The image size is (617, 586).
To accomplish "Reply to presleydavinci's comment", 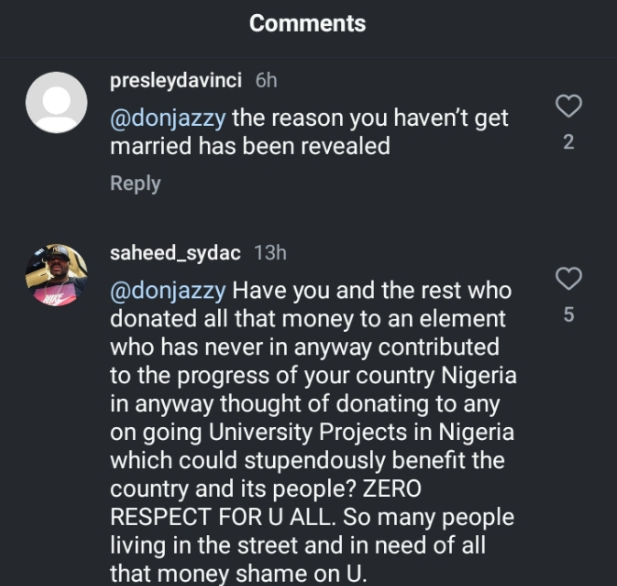I will (x=135, y=183).
